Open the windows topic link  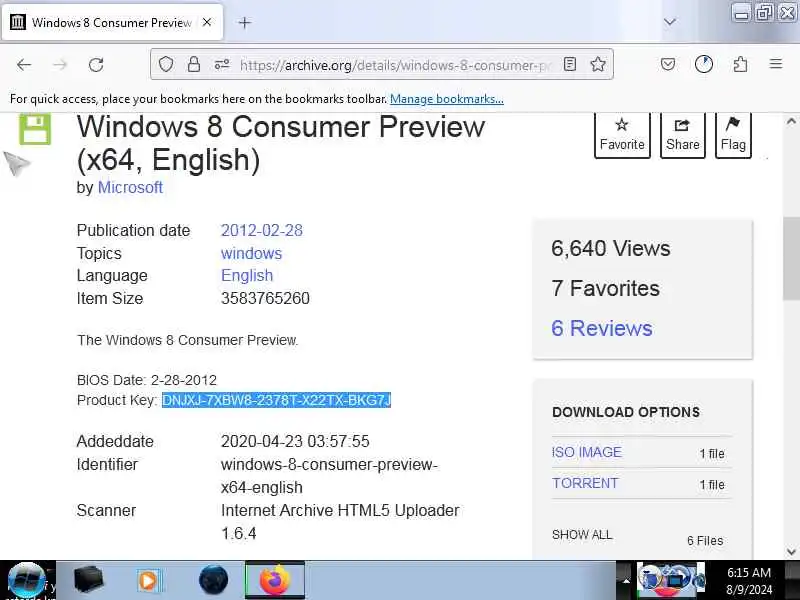252,253
